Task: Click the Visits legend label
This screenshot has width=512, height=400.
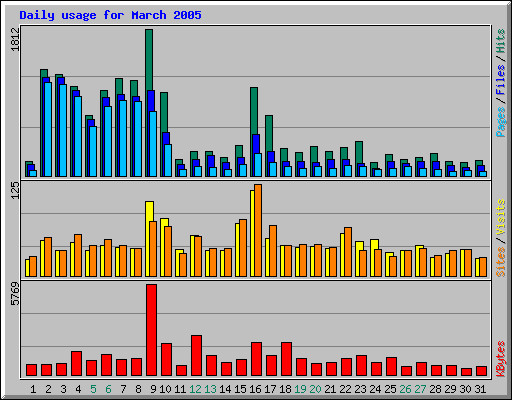Action: (500, 217)
